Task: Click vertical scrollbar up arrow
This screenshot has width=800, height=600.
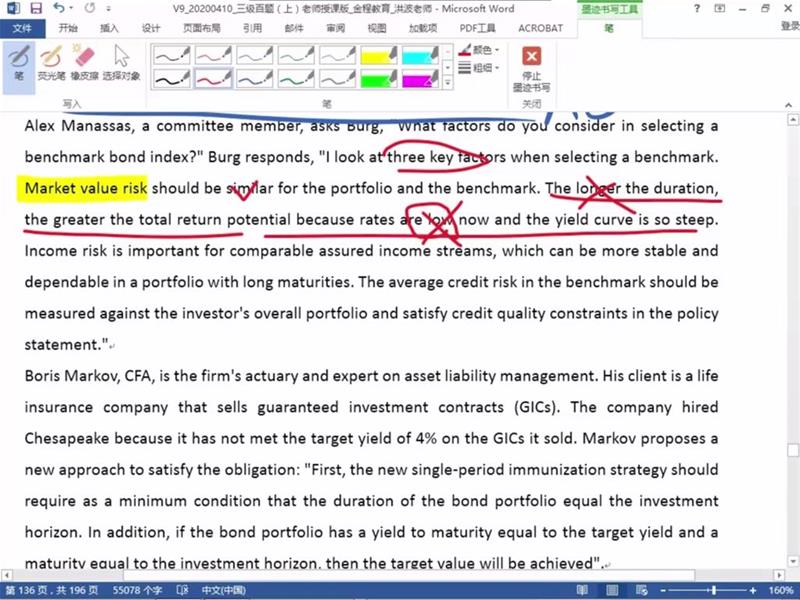Action: 793,120
